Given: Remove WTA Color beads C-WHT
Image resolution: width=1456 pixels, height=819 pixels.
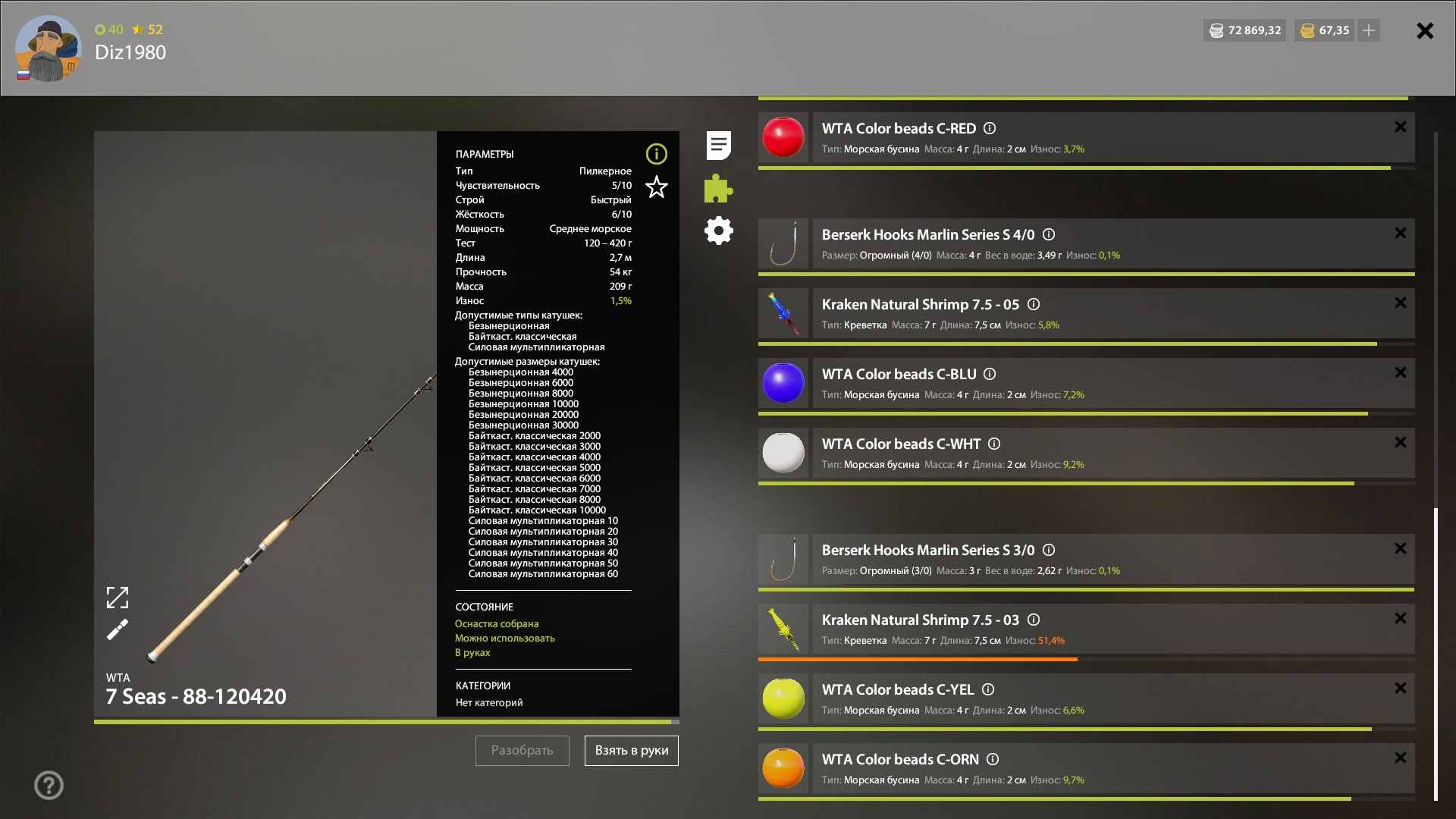Looking at the screenshot, I should (x=1401, y=442).
